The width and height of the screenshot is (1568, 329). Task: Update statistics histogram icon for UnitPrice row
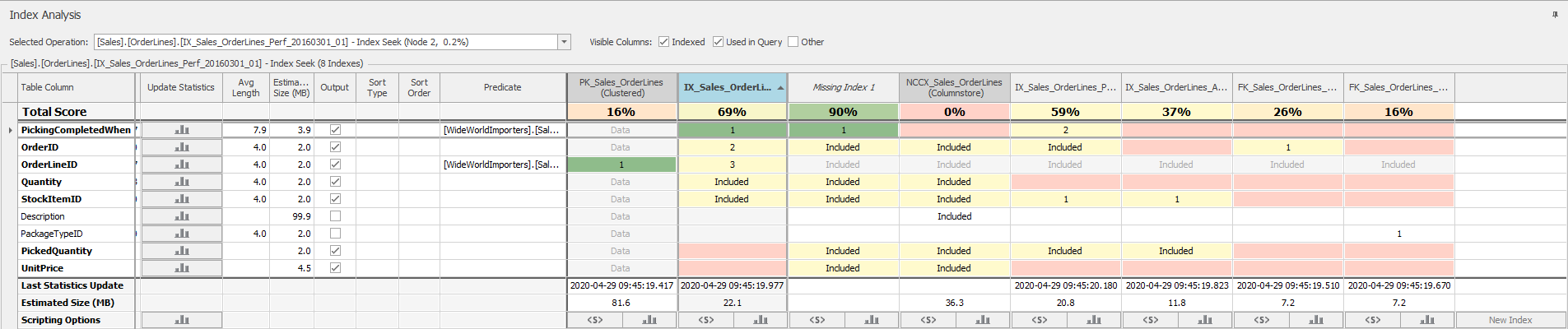[x=182, y=268]
